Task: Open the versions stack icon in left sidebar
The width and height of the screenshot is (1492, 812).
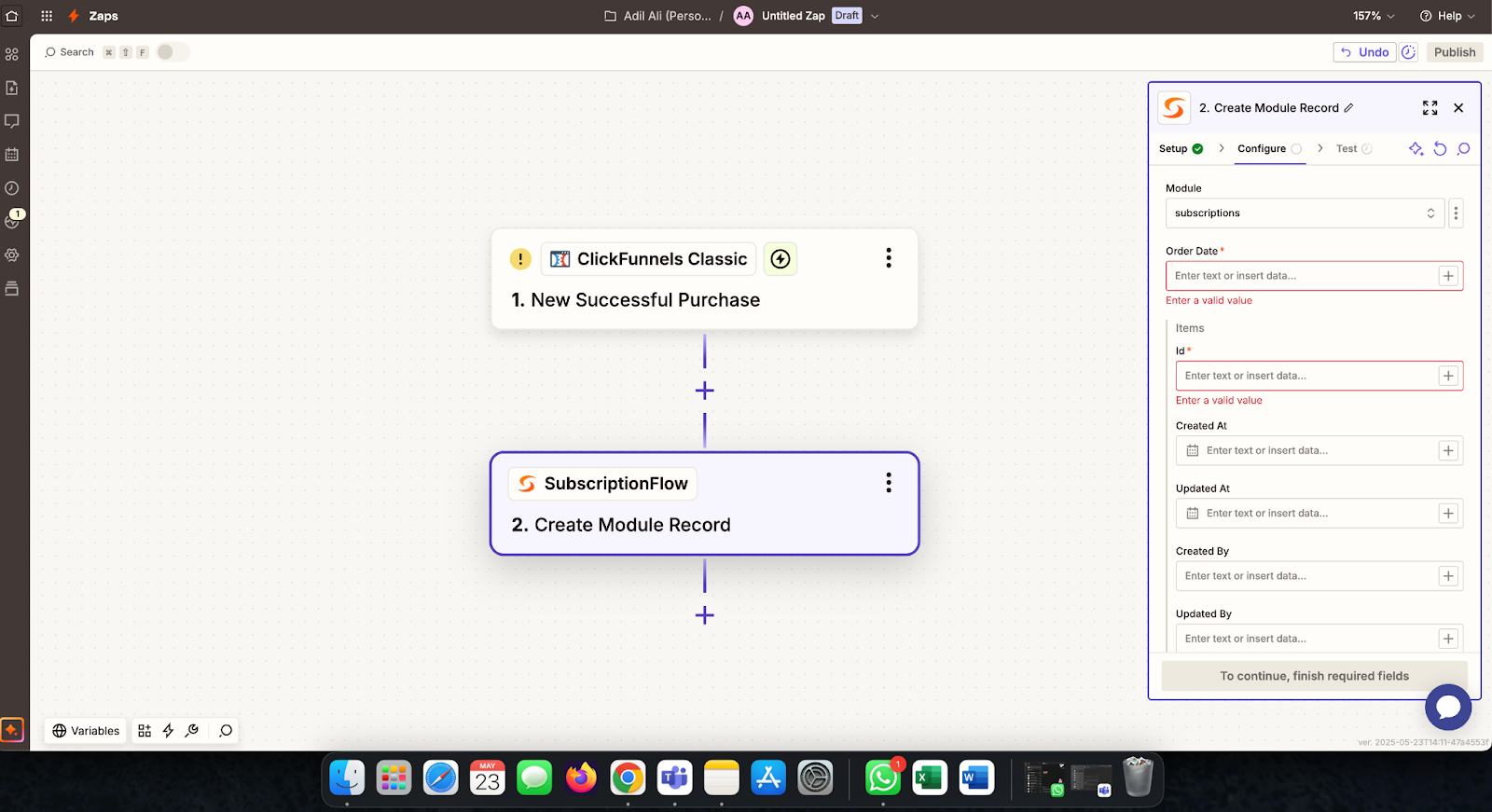Action: (x=12, y=289)
